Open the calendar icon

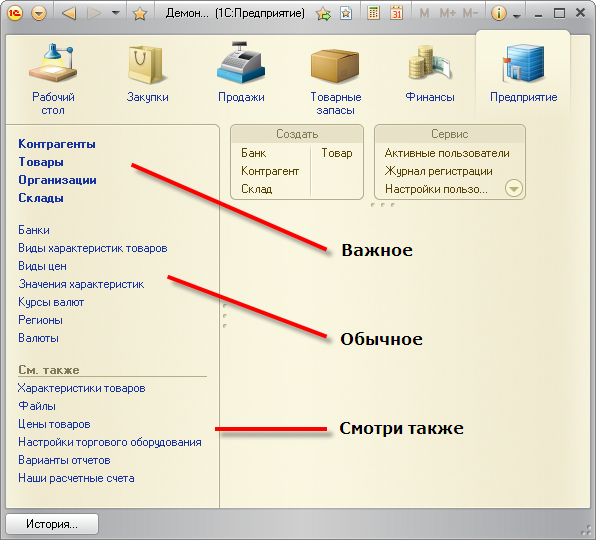(396, 13)
